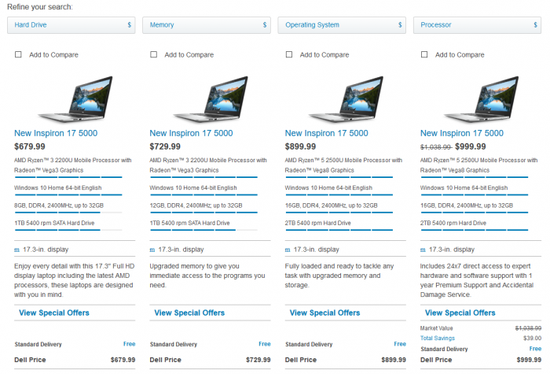Viewport: 550px width, 374px height.
Task: Open the Hard Drive filter dropdown
Action: click(x=71, y=25)
